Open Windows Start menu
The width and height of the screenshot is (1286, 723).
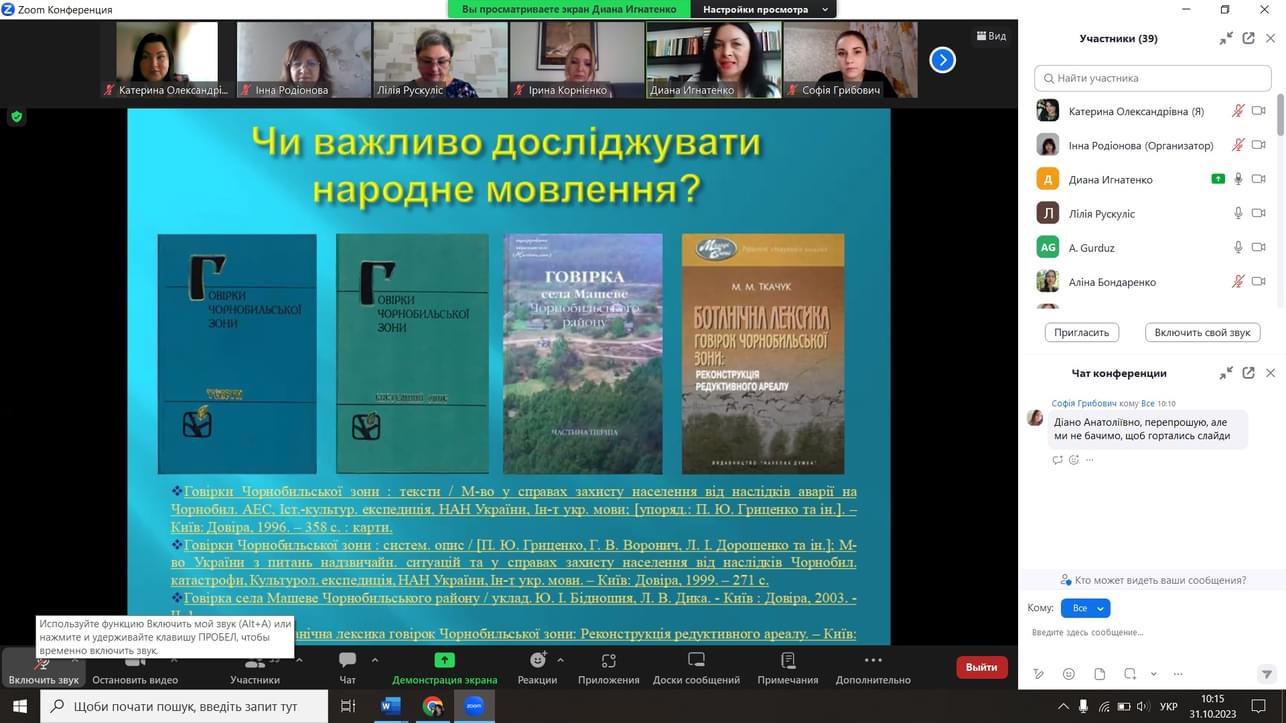point(20,706)
